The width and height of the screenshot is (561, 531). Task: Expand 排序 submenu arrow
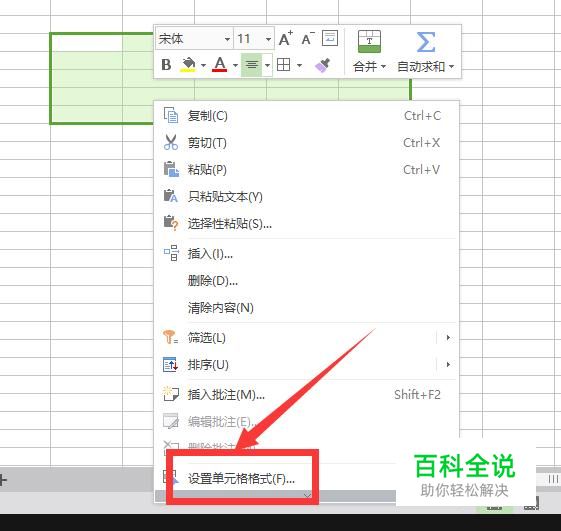pyautogui.click(x=448, y=365)
